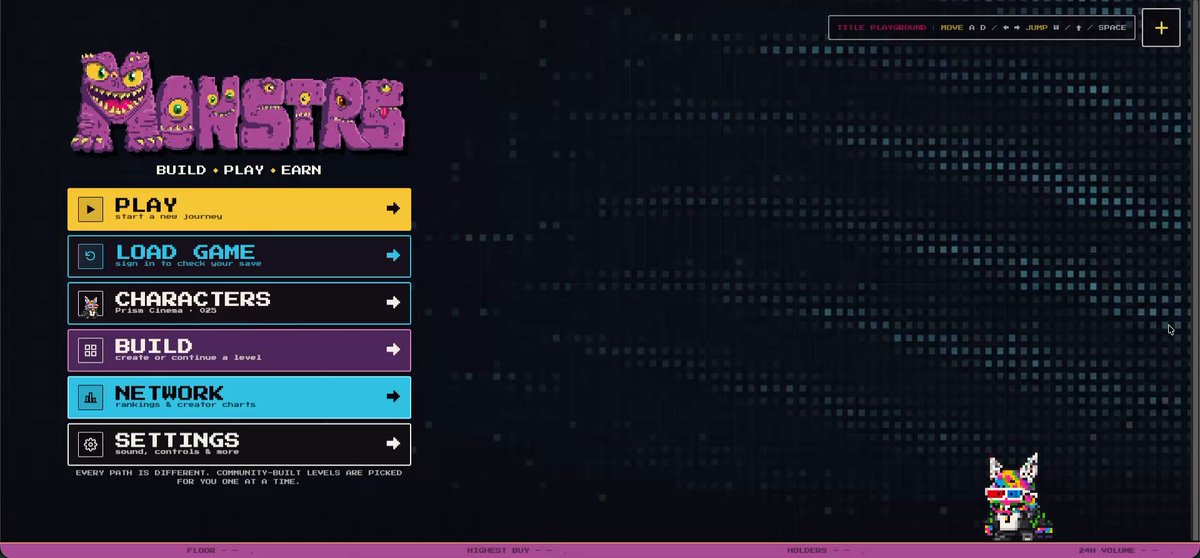Viewport: 1200px width, 558px height.
Task: Click 'sound, controls & more' subtitle
Action: tap(176, 451)
